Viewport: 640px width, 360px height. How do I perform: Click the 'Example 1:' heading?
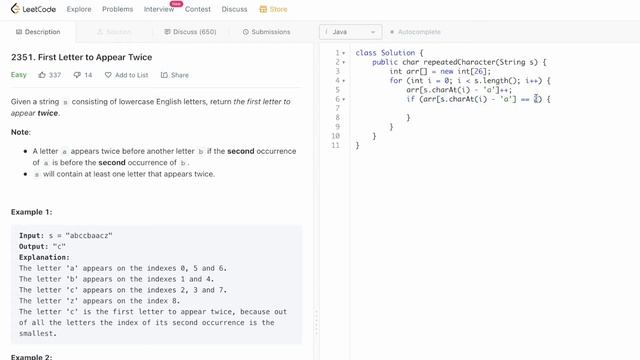31,212
